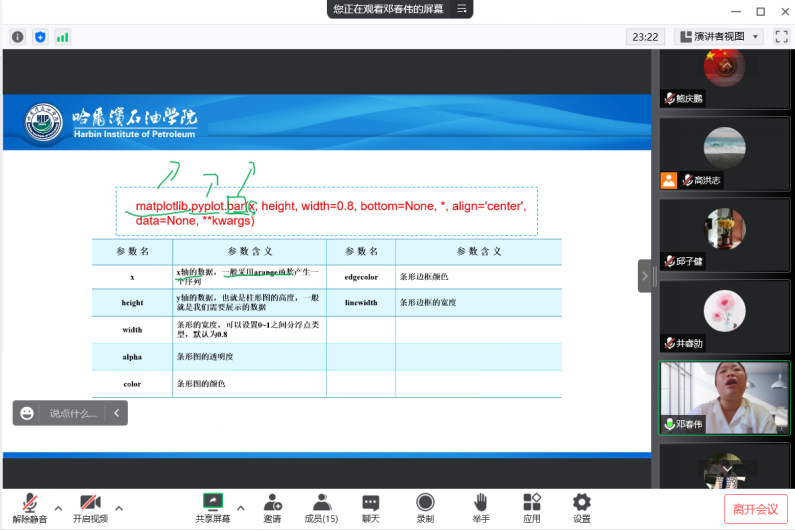Screen dimensions: 795x531
Task: Open the meeting info icon
Action: [x=18, y=37]
